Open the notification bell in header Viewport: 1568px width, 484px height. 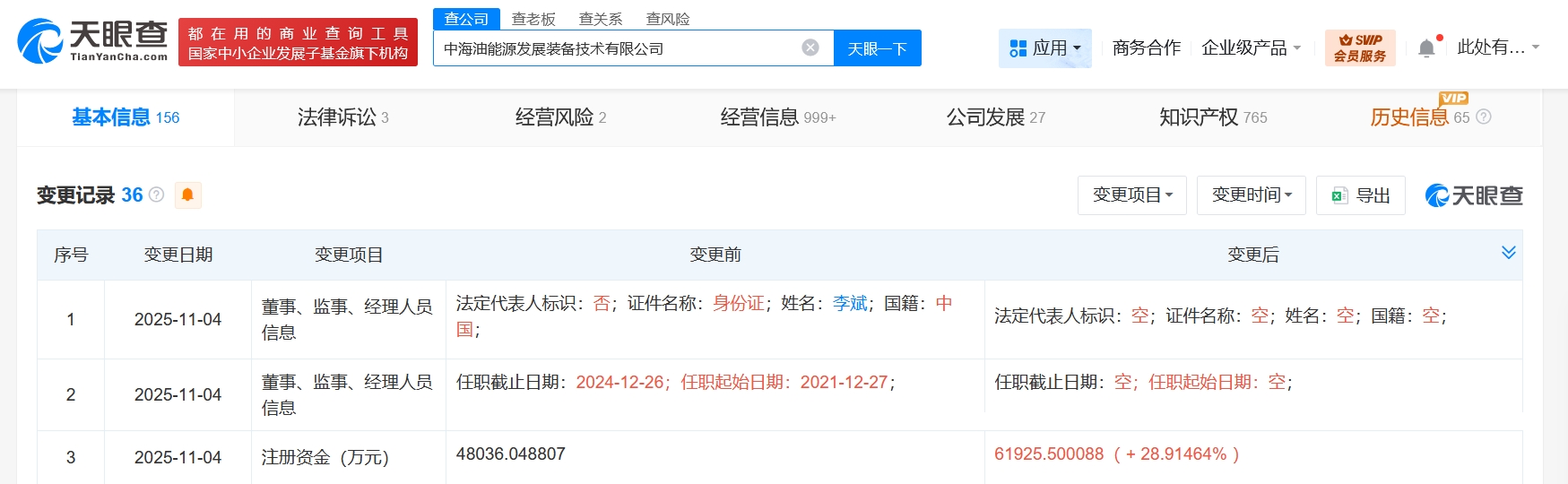(1426, 48)
